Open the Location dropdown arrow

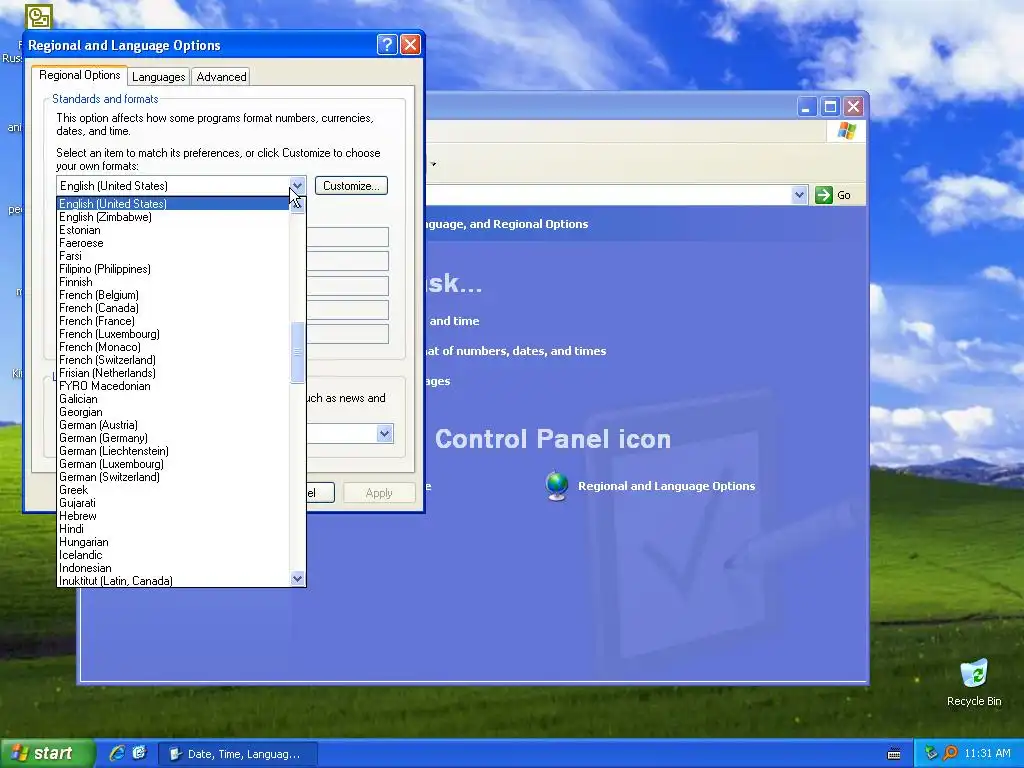pos(385,434)
